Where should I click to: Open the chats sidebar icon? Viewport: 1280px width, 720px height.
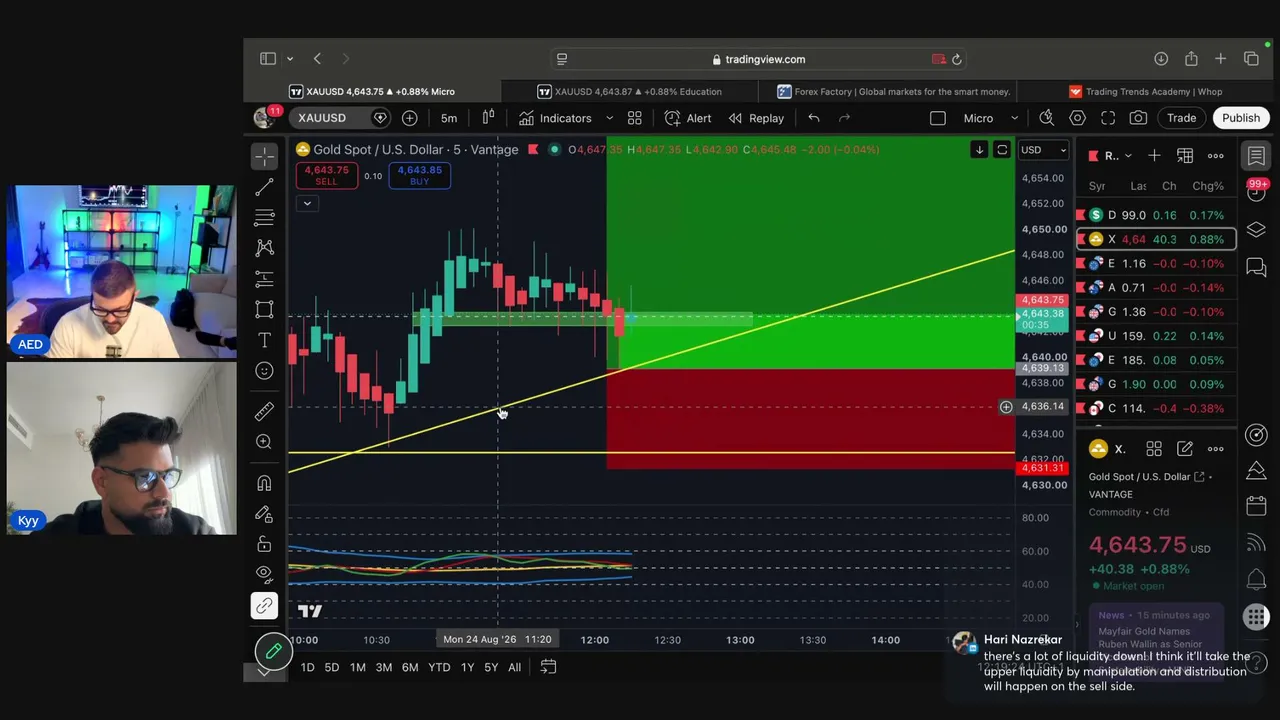pos(1256,267)
